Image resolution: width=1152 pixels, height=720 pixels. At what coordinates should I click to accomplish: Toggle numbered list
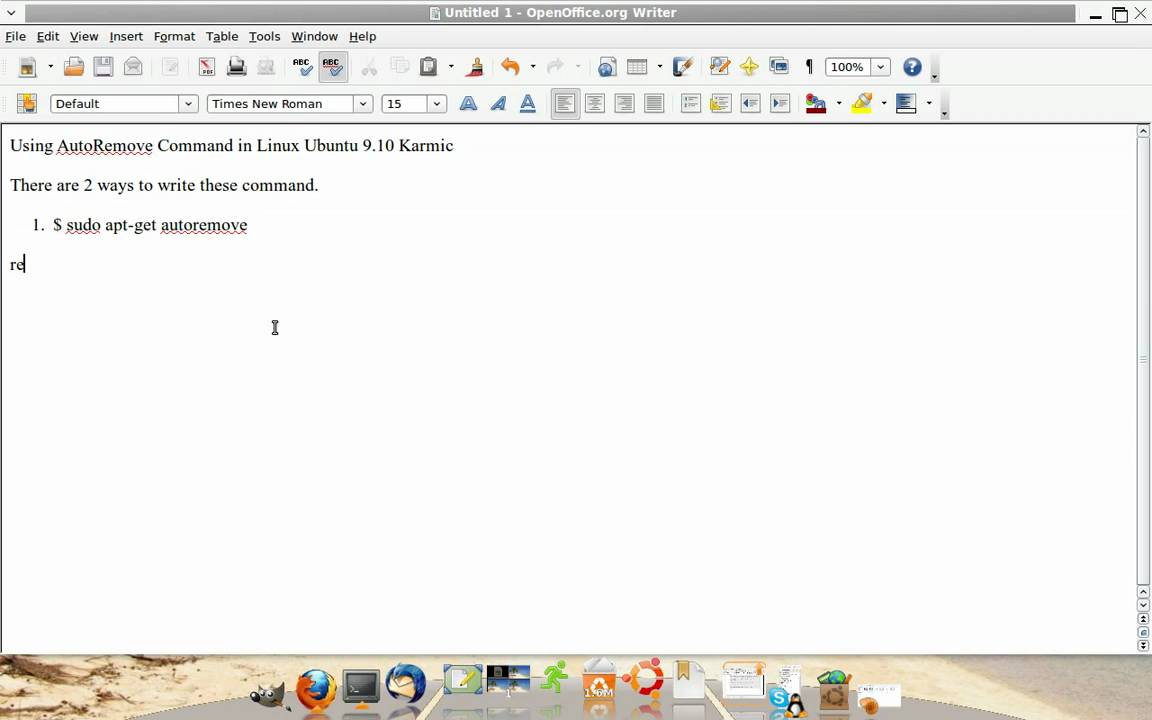point(691,104)
